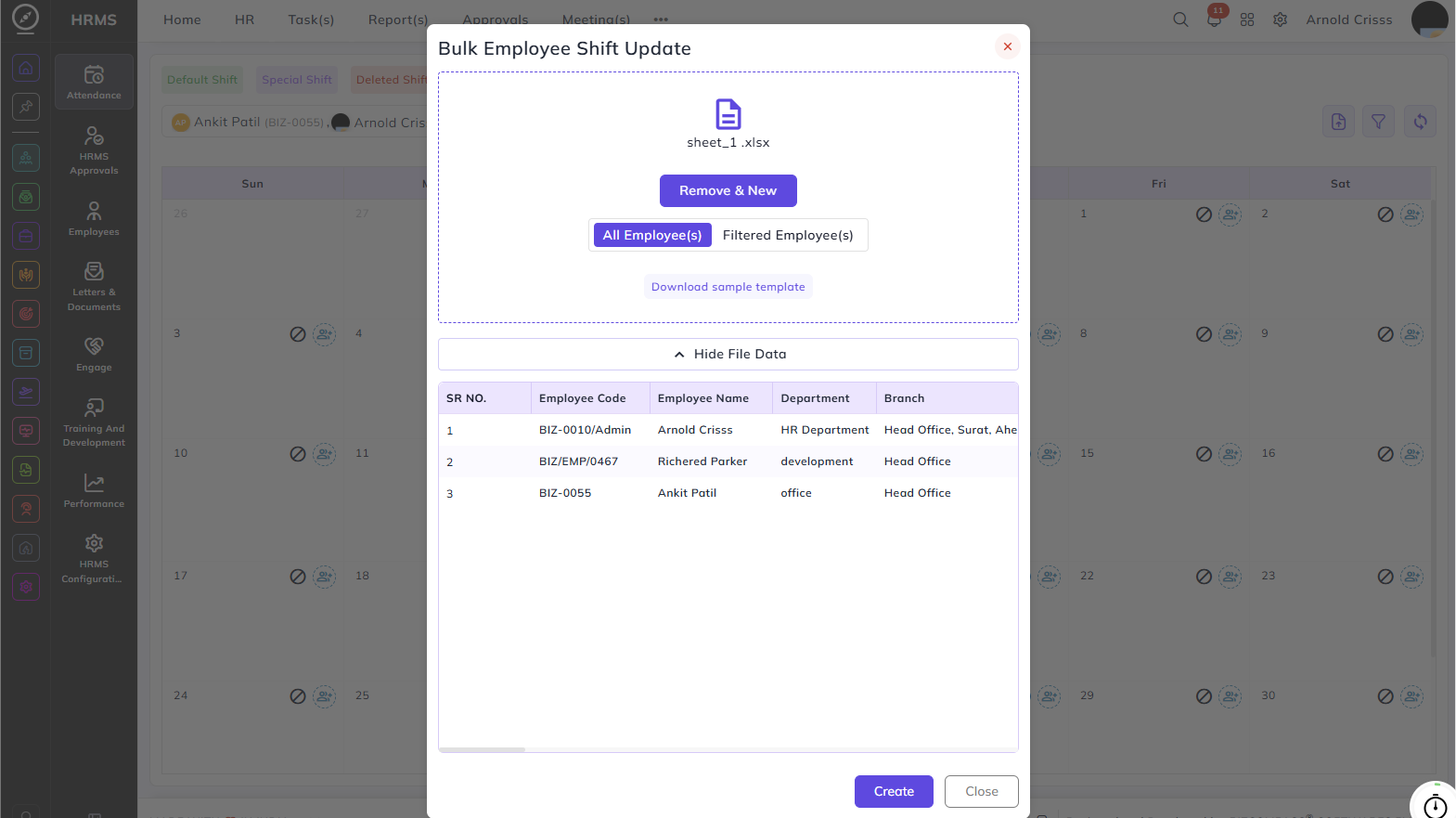
Task: Click the Employee Code column header
Action: tap(590, 398)
